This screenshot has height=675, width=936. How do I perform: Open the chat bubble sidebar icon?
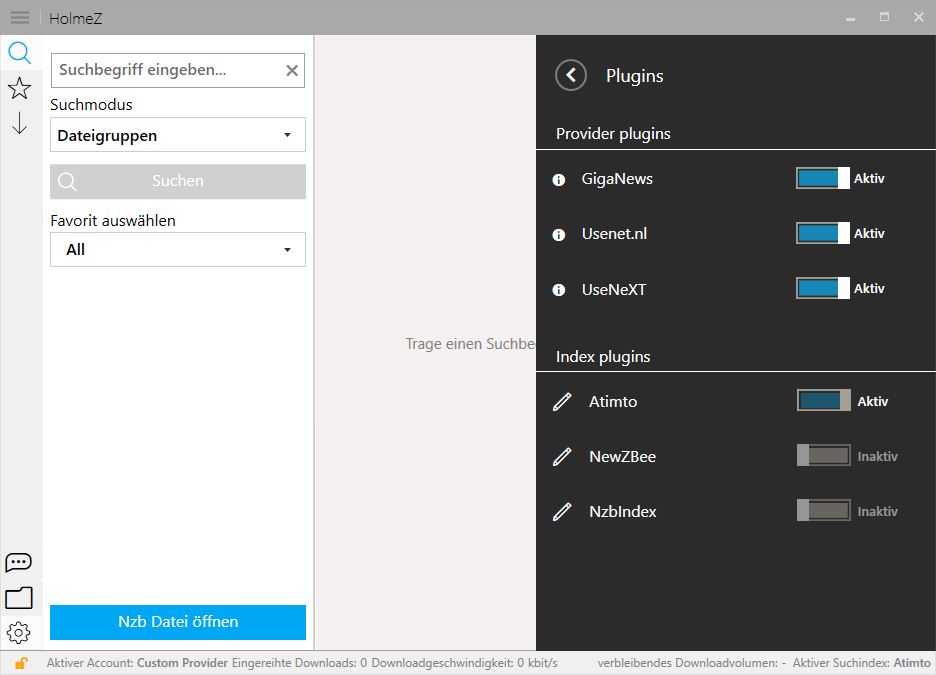[x=19, y=562]
